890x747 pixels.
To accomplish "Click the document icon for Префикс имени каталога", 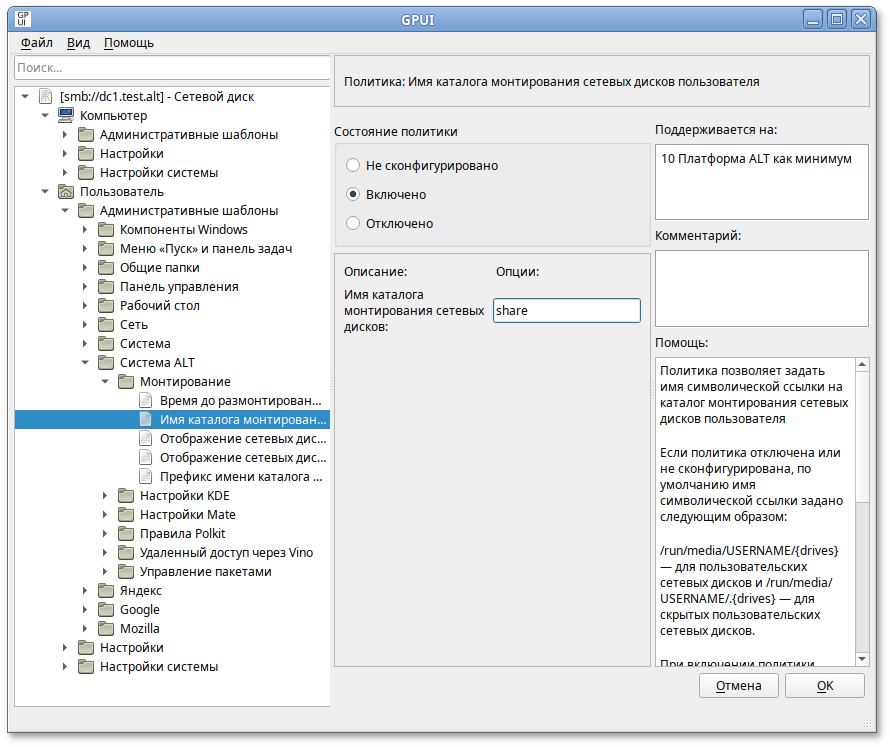I will [x=146, y=477].
